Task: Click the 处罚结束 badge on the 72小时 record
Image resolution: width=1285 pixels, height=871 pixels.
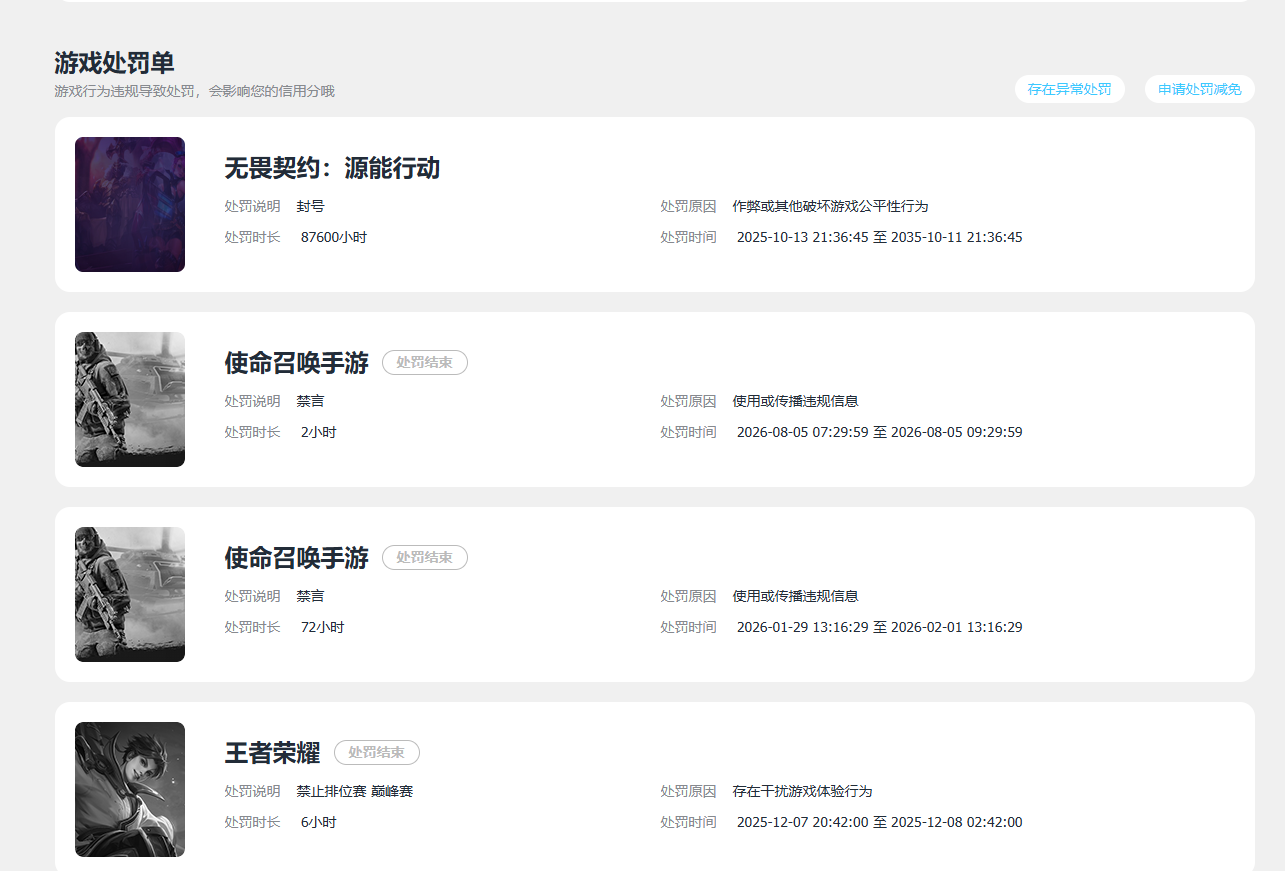Action: pos(425,558)
